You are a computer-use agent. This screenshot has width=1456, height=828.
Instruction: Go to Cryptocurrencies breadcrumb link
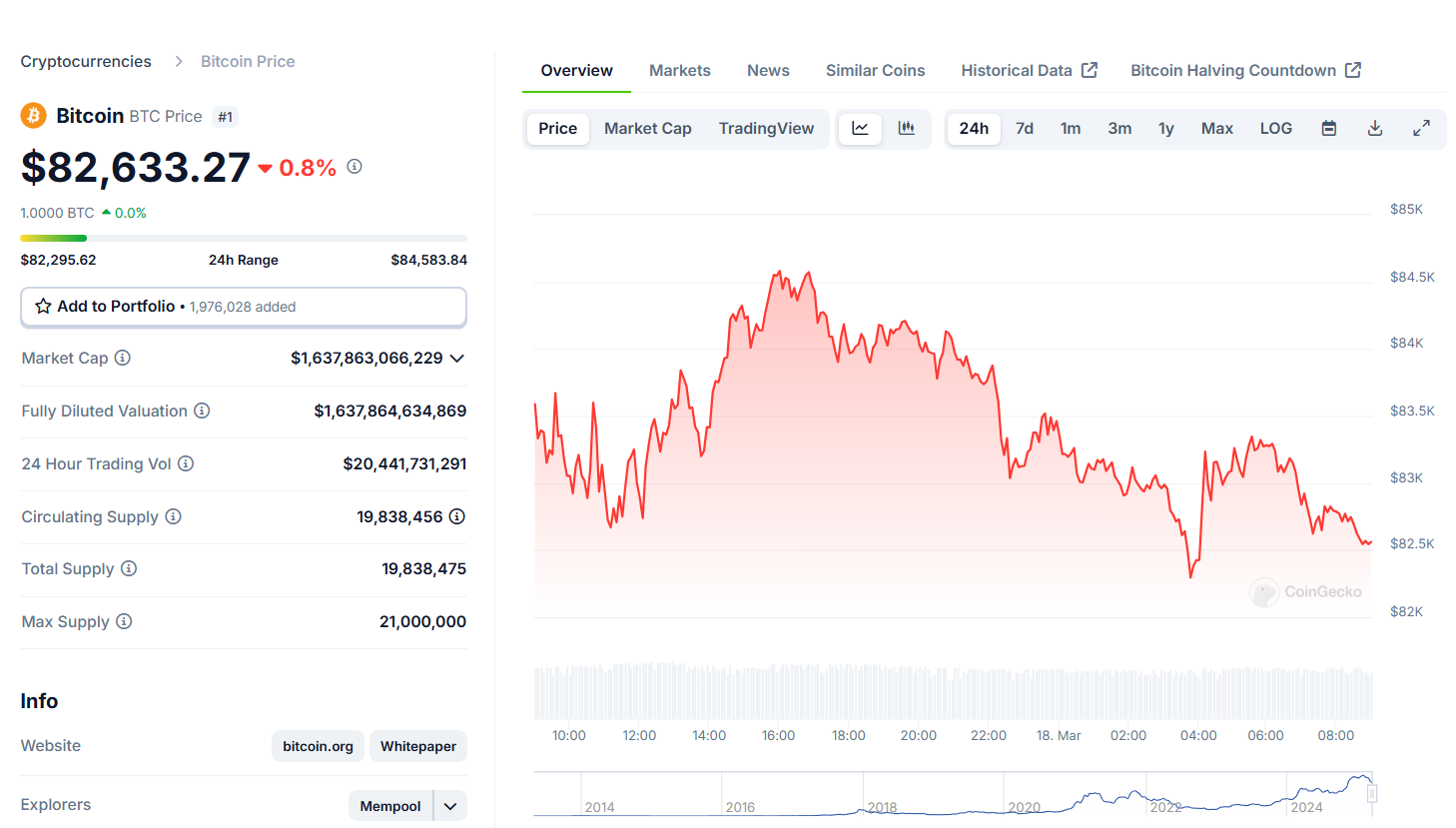86,62
